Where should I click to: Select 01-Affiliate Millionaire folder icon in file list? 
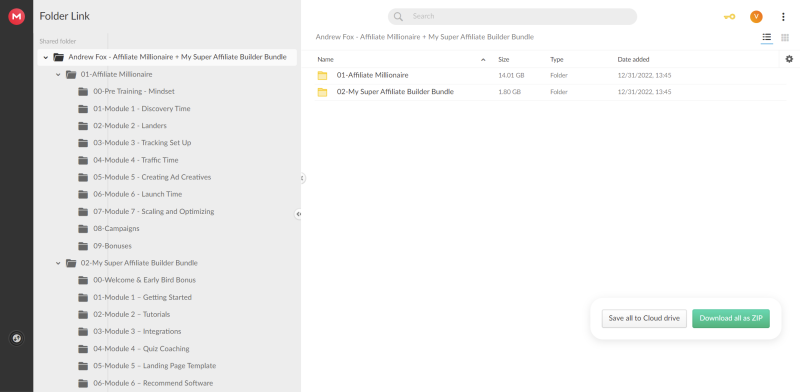(322, 76)
